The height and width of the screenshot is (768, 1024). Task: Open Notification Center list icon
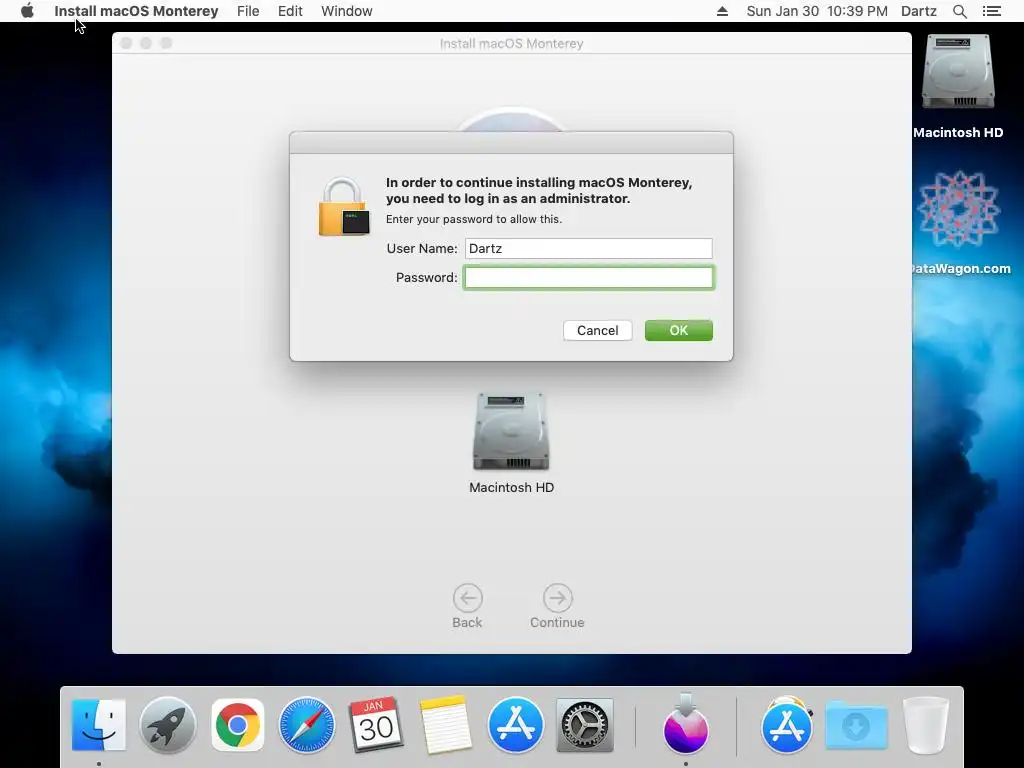pos(991,11)
